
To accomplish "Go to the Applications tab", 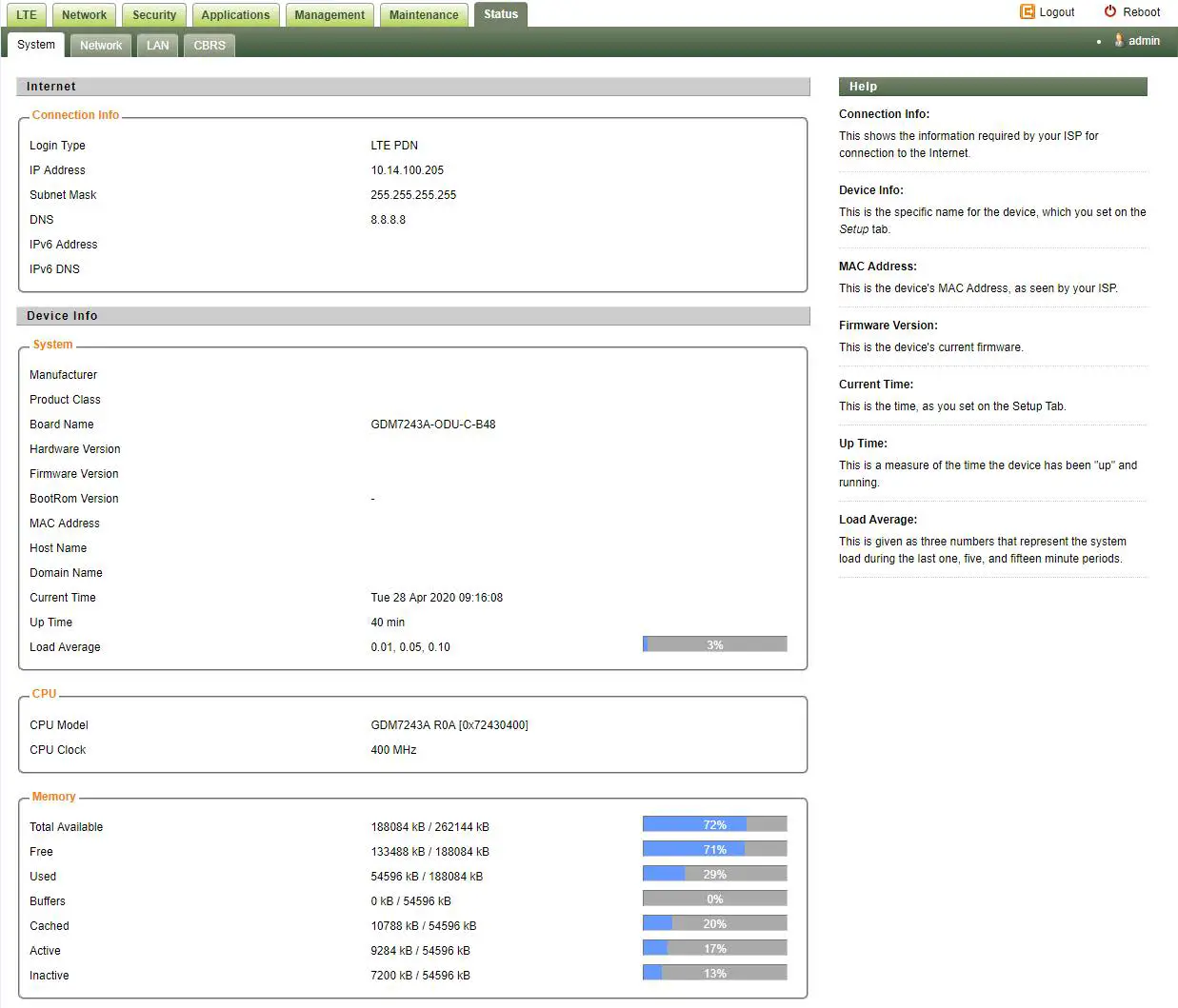I will (x=235, y=15).
